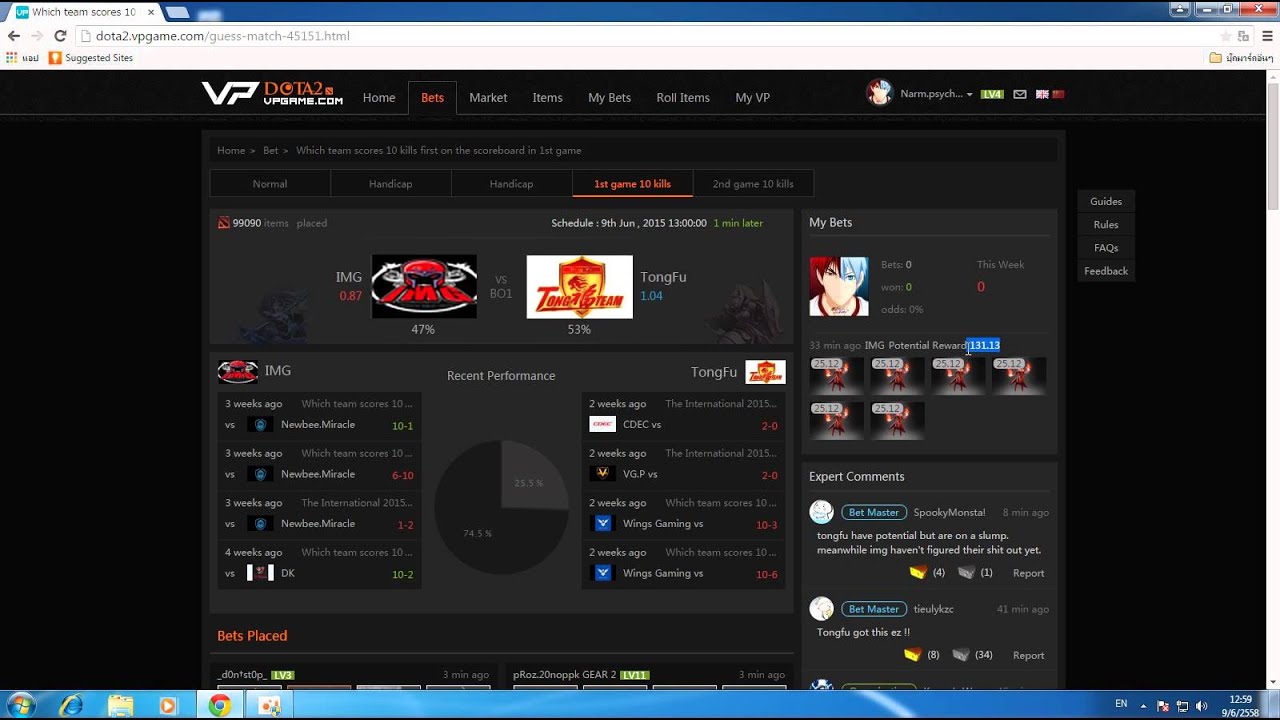Launch Internet Explorer from the taskbar
The width and height of the screenshot is (1280, 720).
[x=71, y=706]
